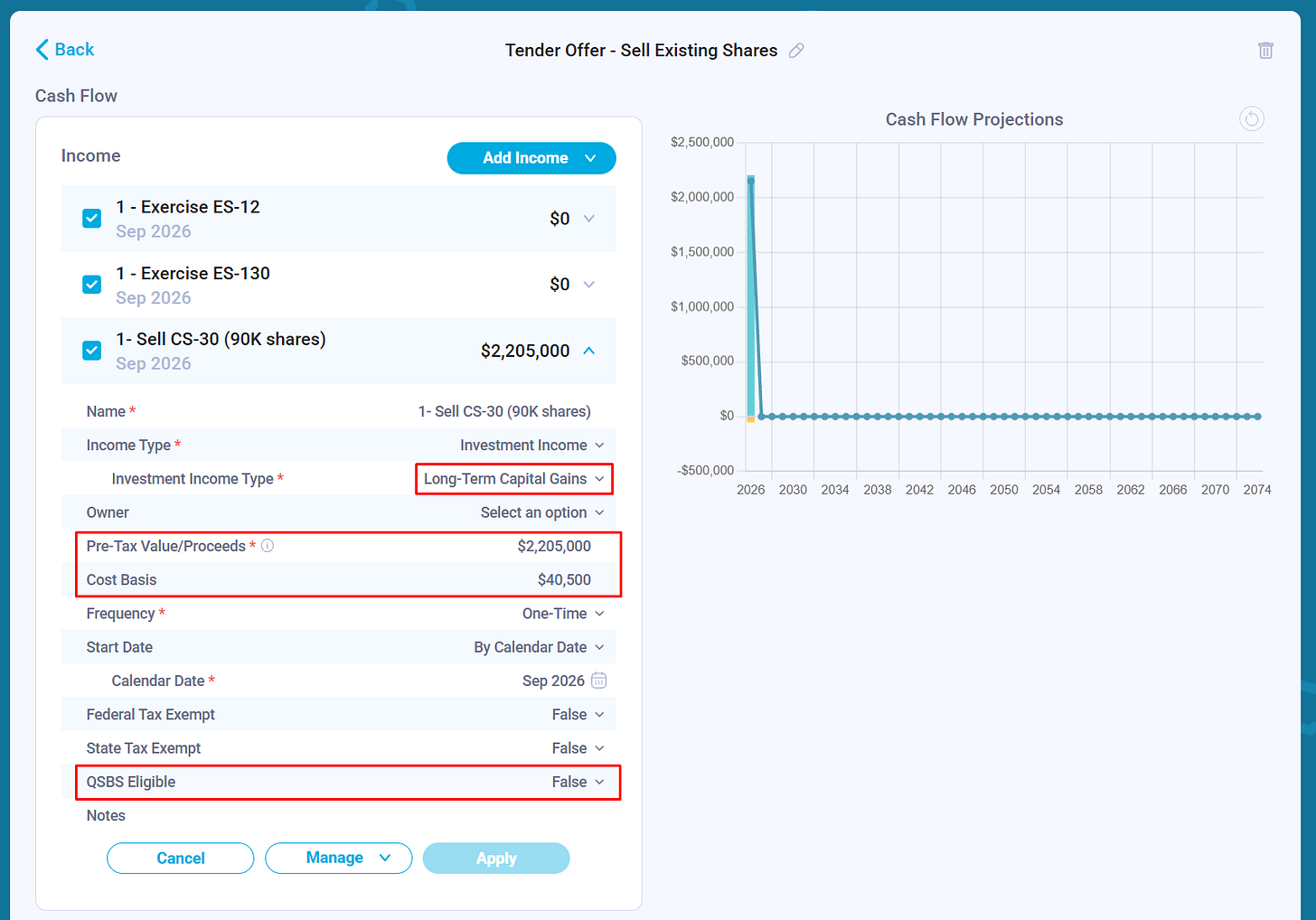Viewport: 1316px width, 920px height.
Task: Click the pencil edit icon beside title
Action: (x=796, y=51)
